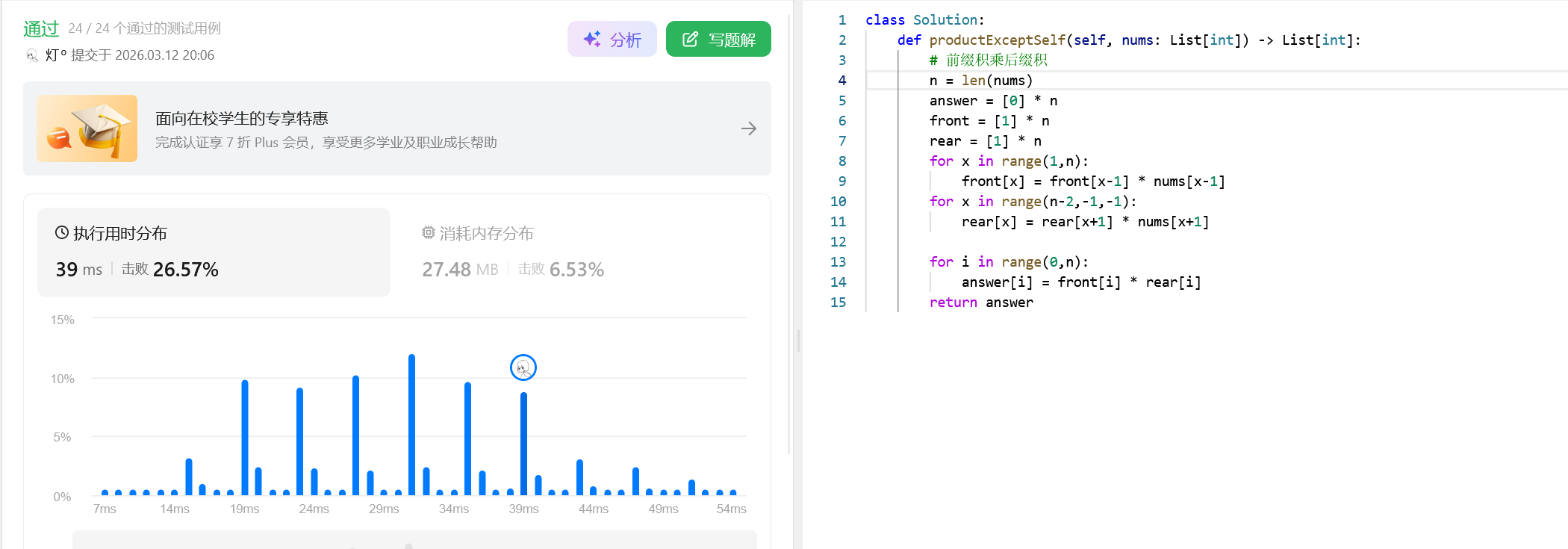Screen dimensions: 1568x549
Task: Click the user avatar marker above the 39ms bar
Action: pyautogui.click(x=523, y=367)
